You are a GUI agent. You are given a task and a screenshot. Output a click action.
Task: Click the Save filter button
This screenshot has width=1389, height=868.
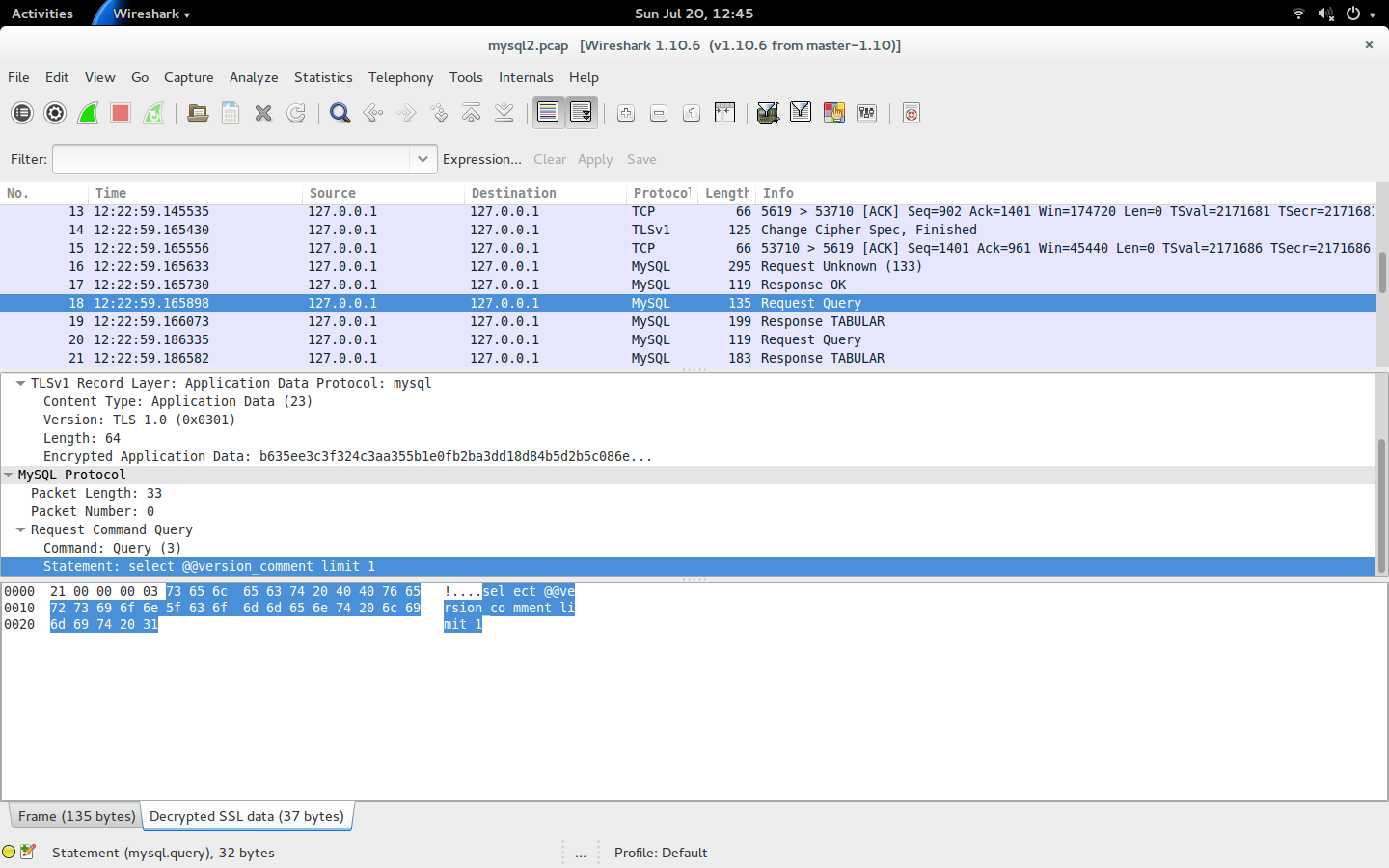[x=641, y=159]
